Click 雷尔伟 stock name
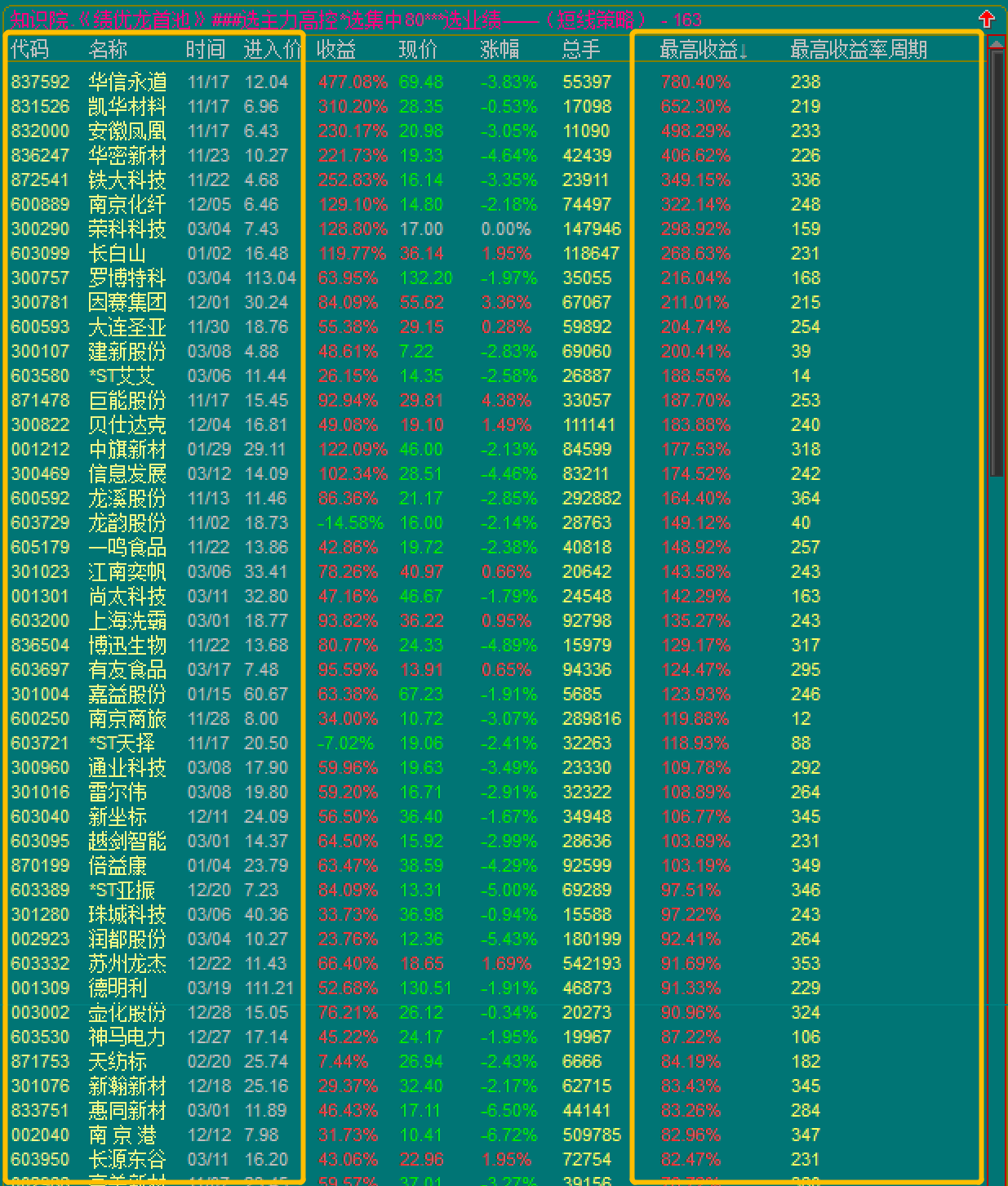The height and width of the screenshot is (1186, 1008). click(x=118, y=792)
